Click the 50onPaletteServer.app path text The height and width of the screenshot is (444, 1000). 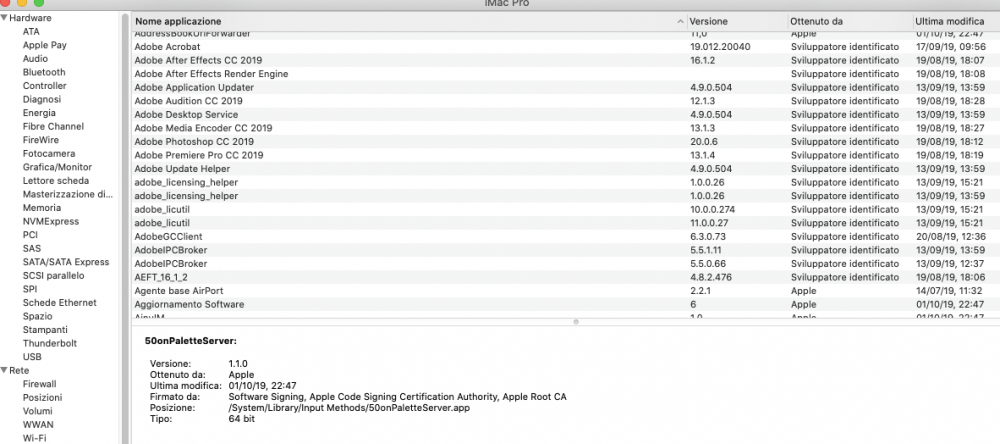click(x=349, y=408)
